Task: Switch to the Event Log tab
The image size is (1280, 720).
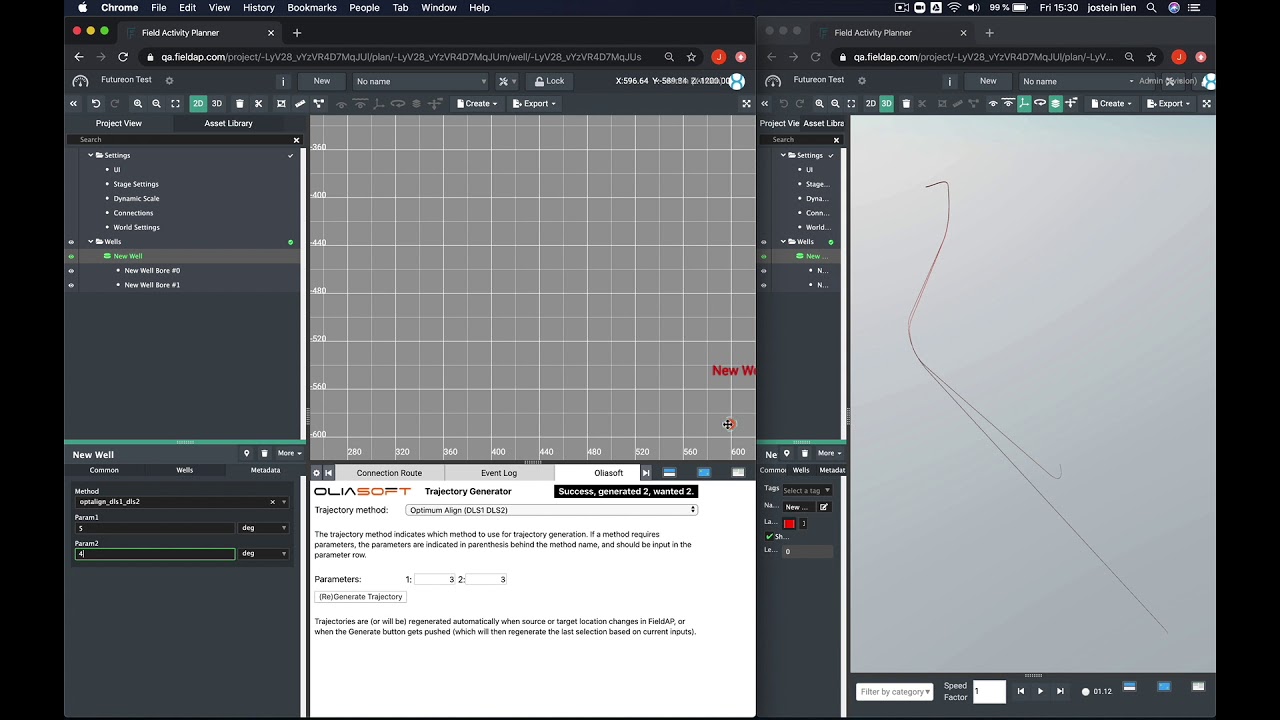Action: (498, 473)
